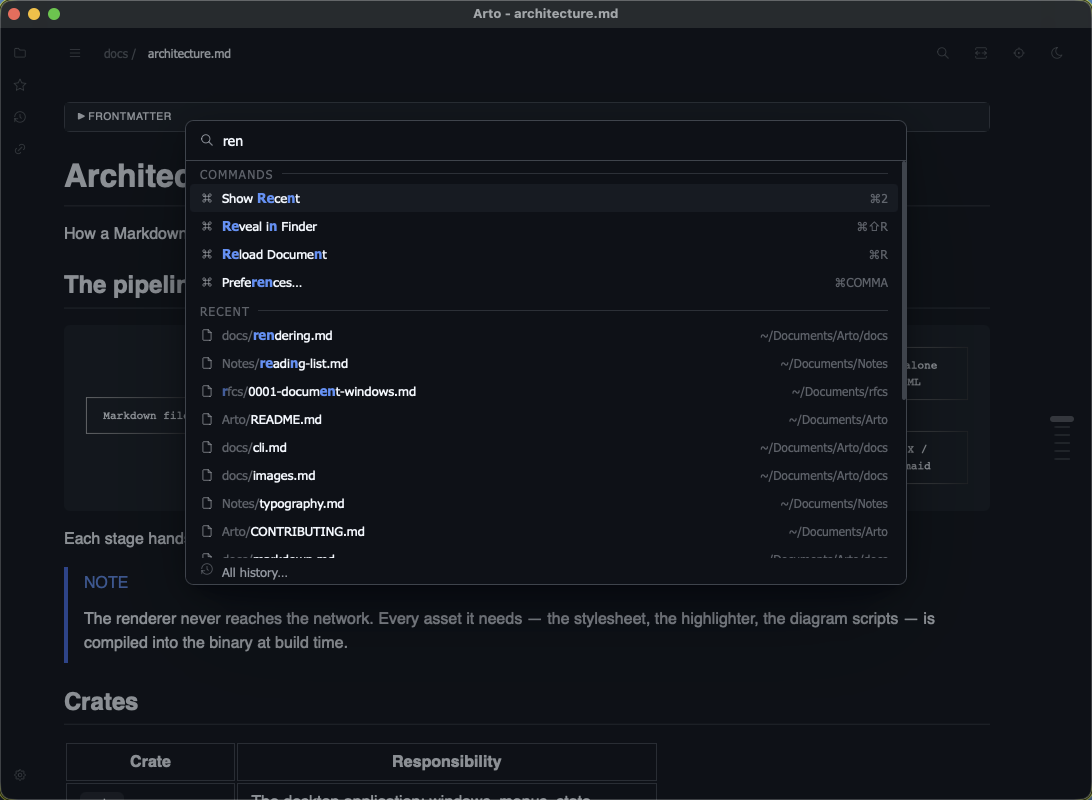
Task: Click the command icon beside Show Recent
Action: (207, 198)
